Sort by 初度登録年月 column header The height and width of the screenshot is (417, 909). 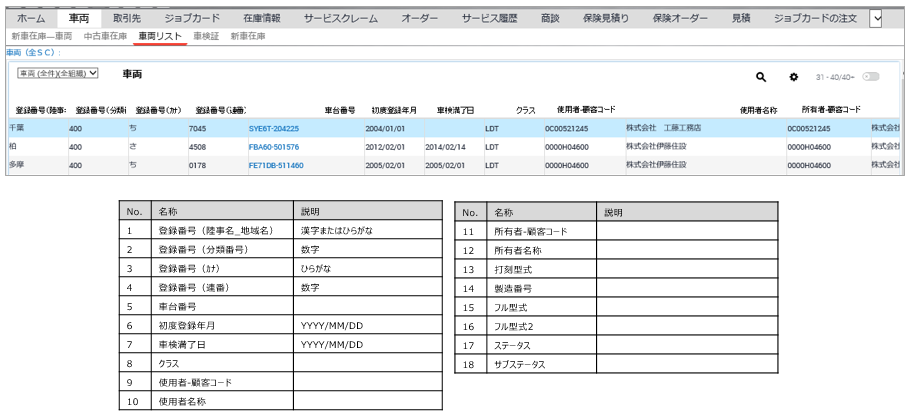click(394, 109)
